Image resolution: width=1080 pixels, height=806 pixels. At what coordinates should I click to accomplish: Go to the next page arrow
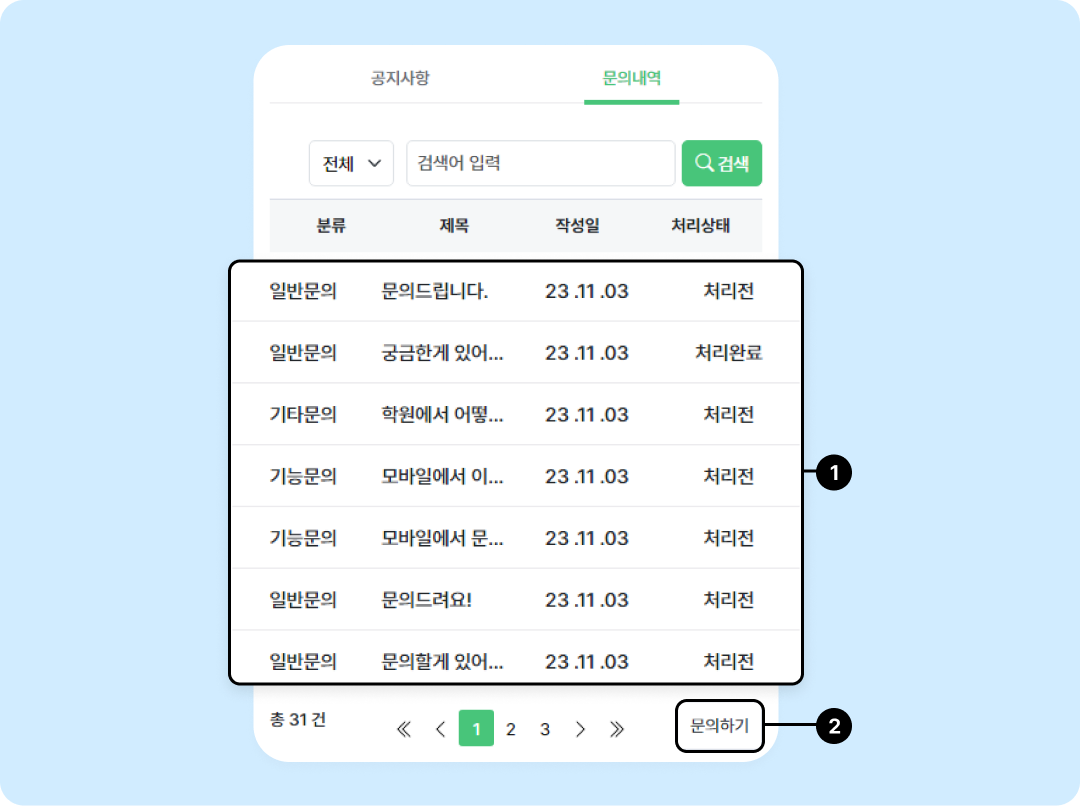(580, 729)
